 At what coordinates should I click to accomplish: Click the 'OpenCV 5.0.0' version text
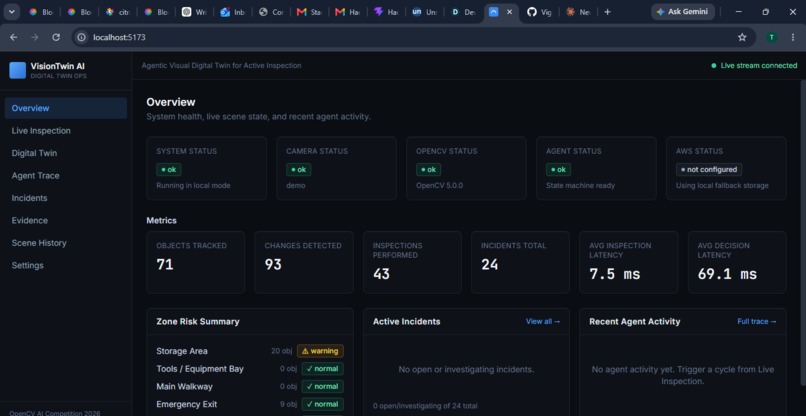pos(439,185)
